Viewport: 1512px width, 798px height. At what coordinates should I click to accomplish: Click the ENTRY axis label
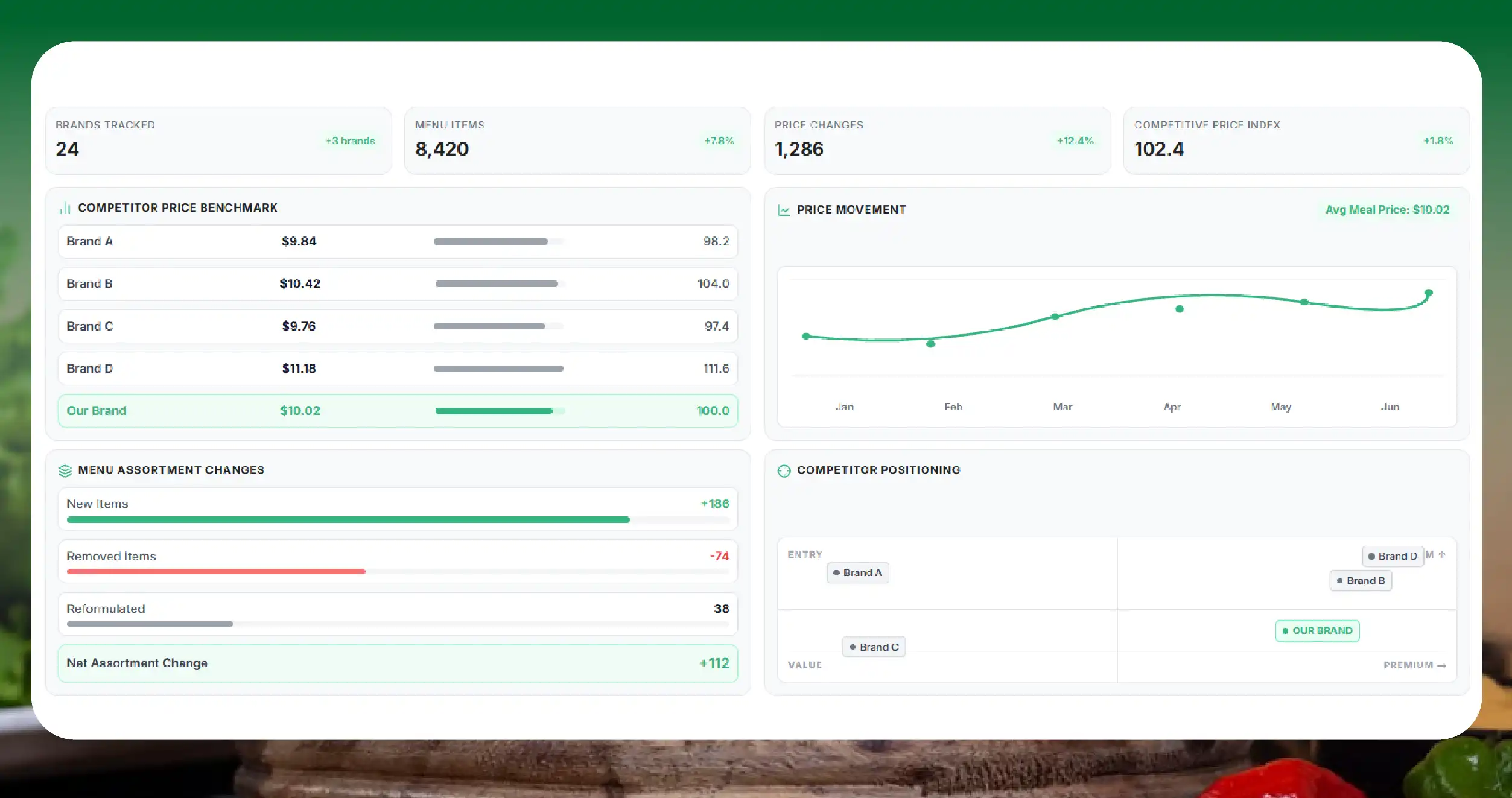tap(805, 555)
